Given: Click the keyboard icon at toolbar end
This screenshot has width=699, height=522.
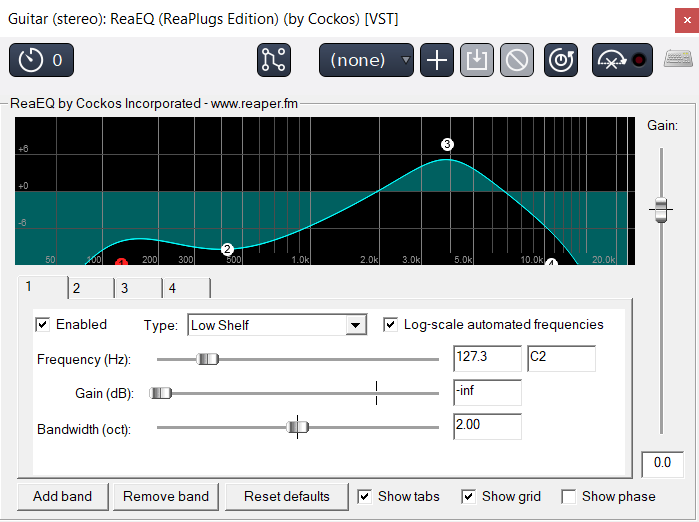Looking at the screenshot, I should [678, 59].
